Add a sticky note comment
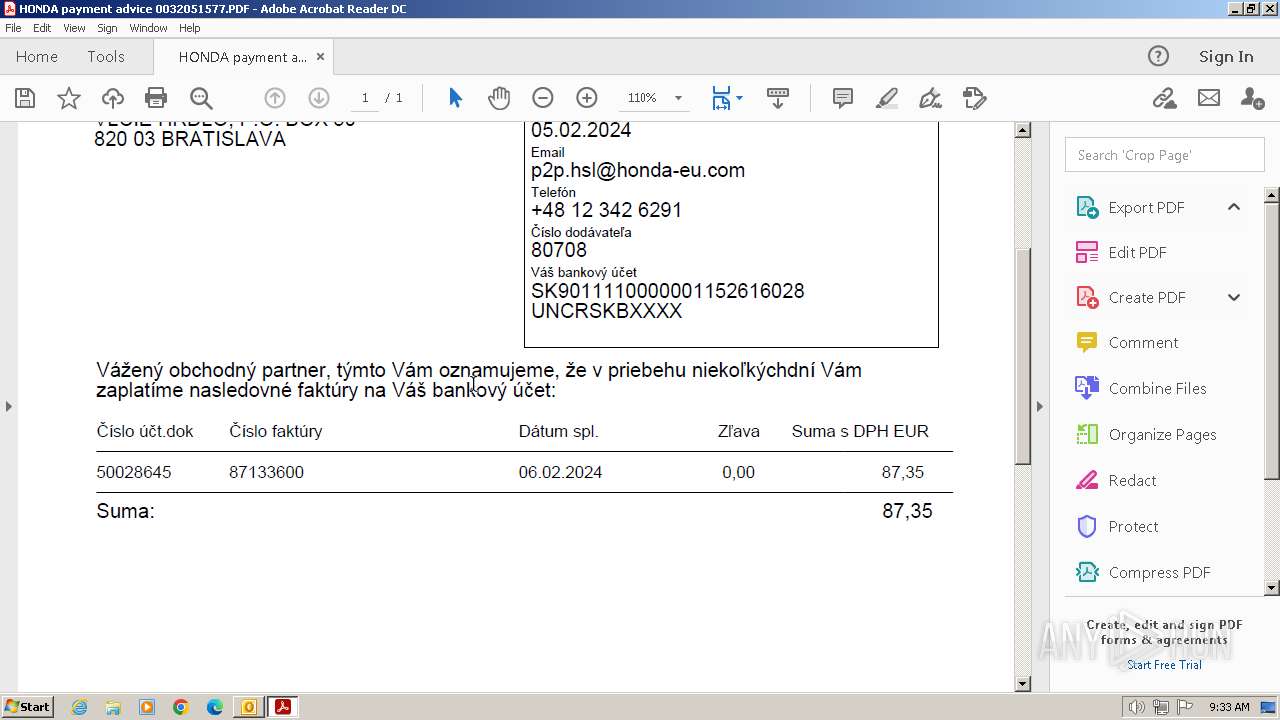This screenshot has width=1280, height=720. pyautogui.click(x=843, y=98)
